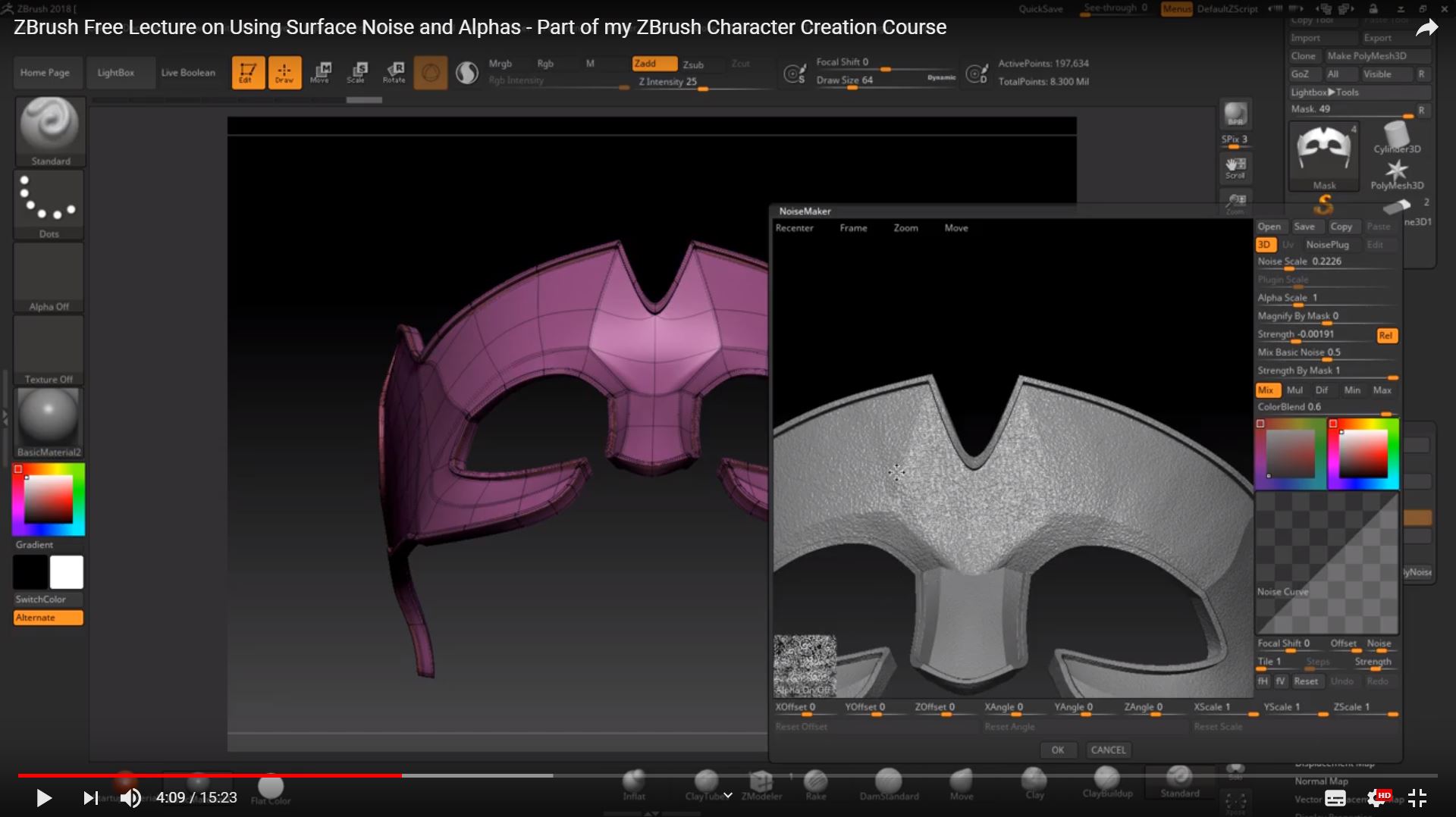Click the Reset curve button

click(1306, 681)
